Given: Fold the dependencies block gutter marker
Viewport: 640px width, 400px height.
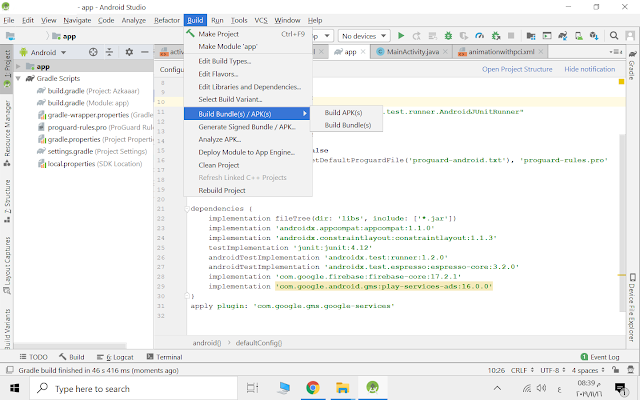Looking at the screenshot, I should 187,209.
